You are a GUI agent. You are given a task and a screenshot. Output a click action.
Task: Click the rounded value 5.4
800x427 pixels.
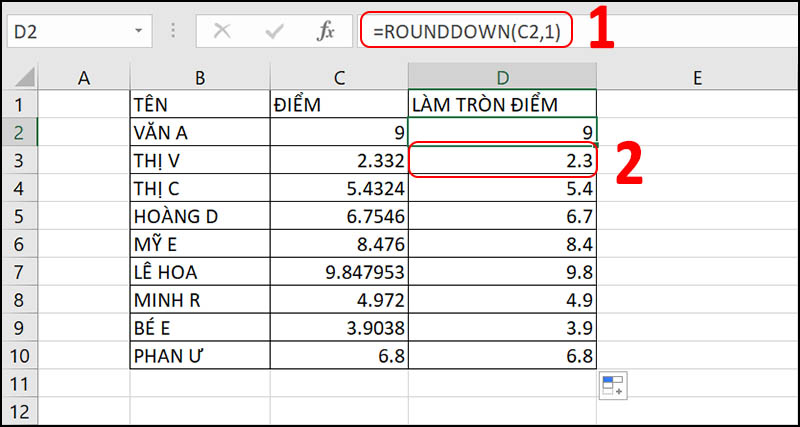pyautogui.click(x=503, y=188)
